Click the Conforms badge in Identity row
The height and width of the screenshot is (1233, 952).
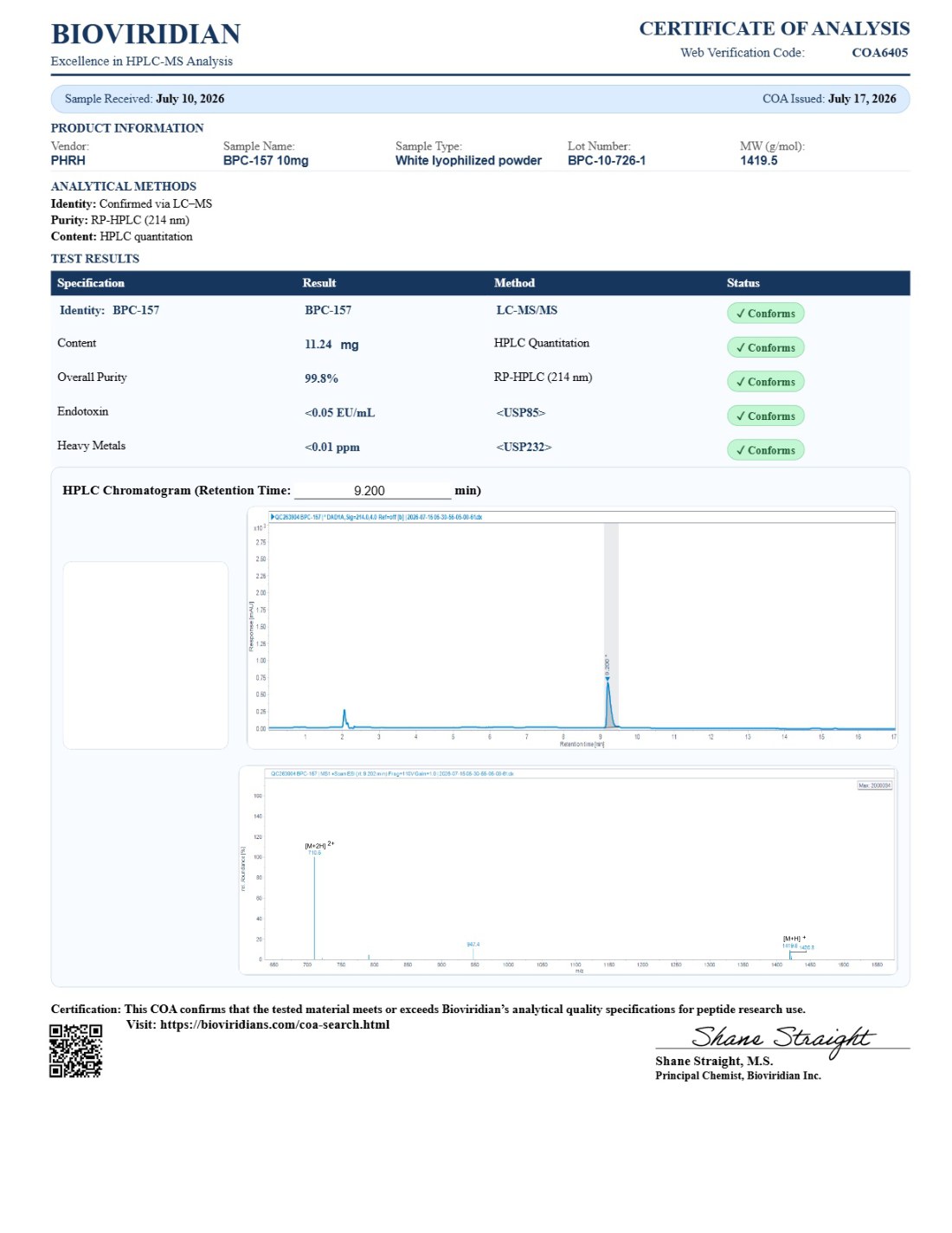tap(766, 313)
